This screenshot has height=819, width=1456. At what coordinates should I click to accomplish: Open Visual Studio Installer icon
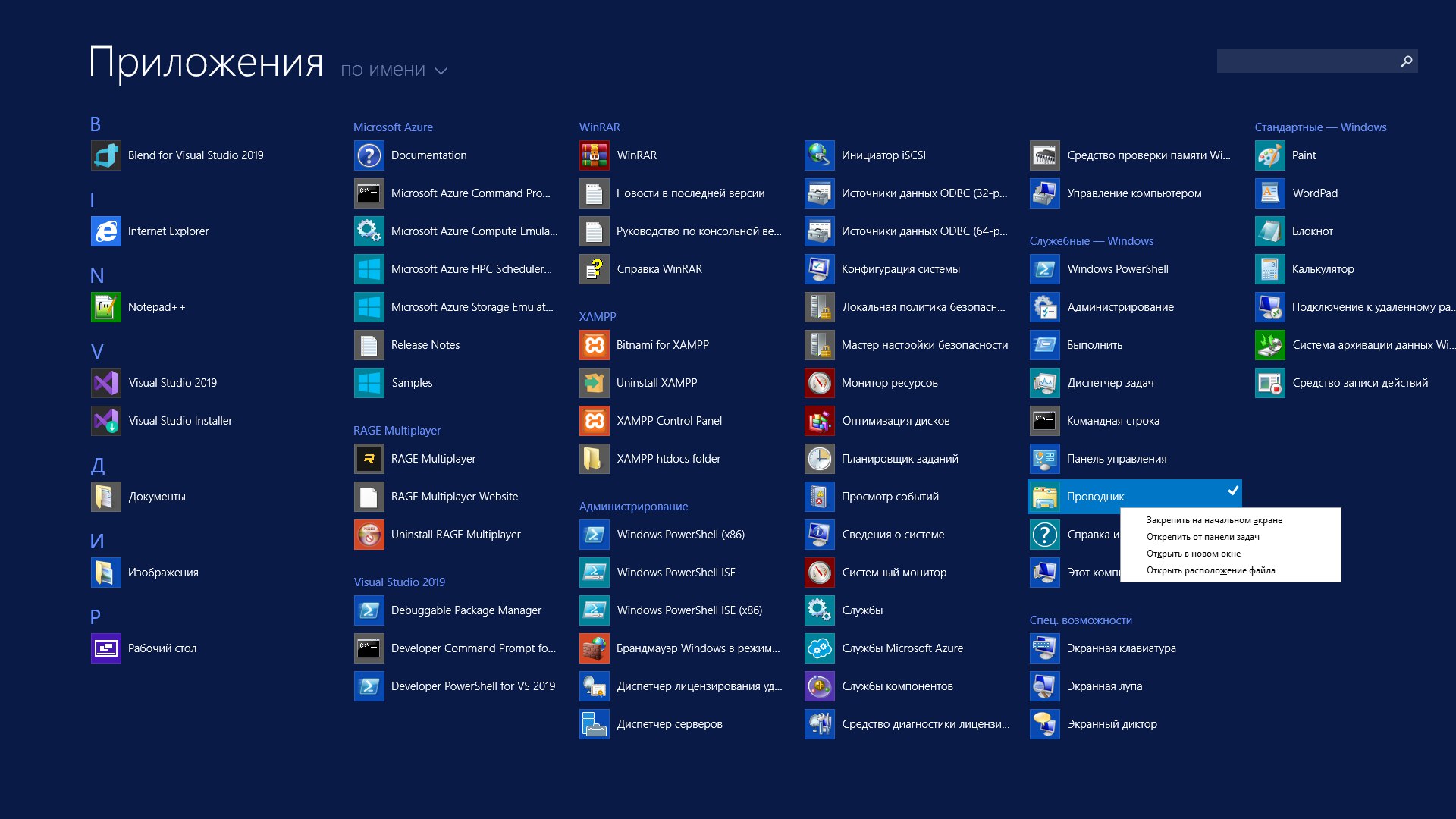106,421
